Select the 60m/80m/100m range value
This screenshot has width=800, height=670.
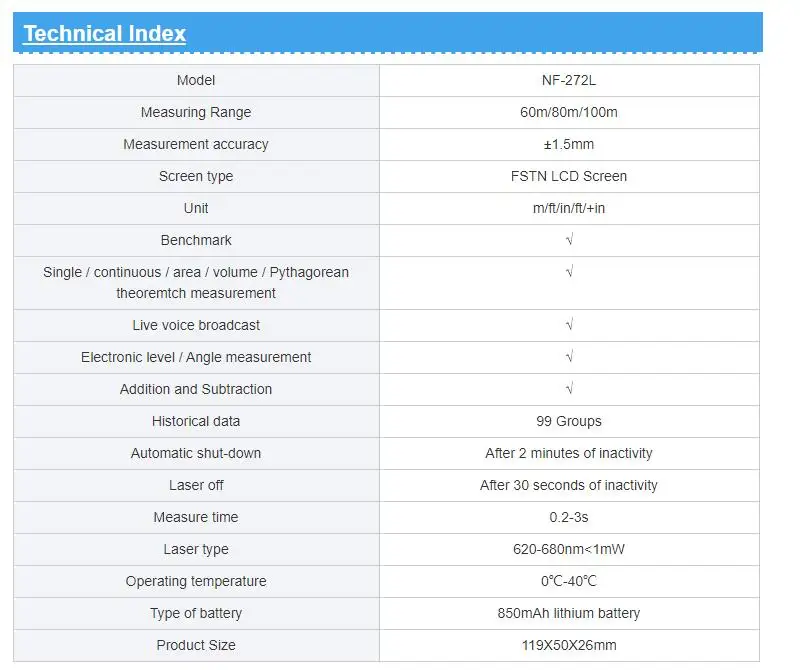coord(569,112)
